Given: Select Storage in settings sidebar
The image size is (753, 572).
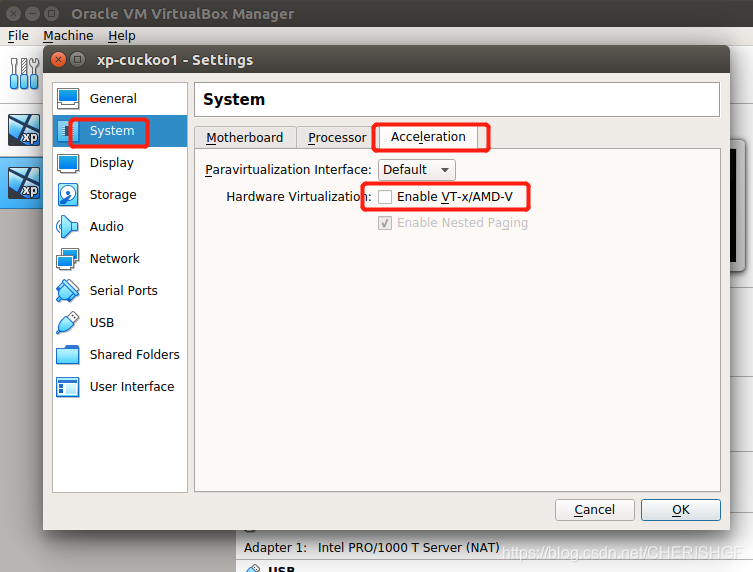Looking at the screenshot, I should pyautogui.click(x=120, y=195).
